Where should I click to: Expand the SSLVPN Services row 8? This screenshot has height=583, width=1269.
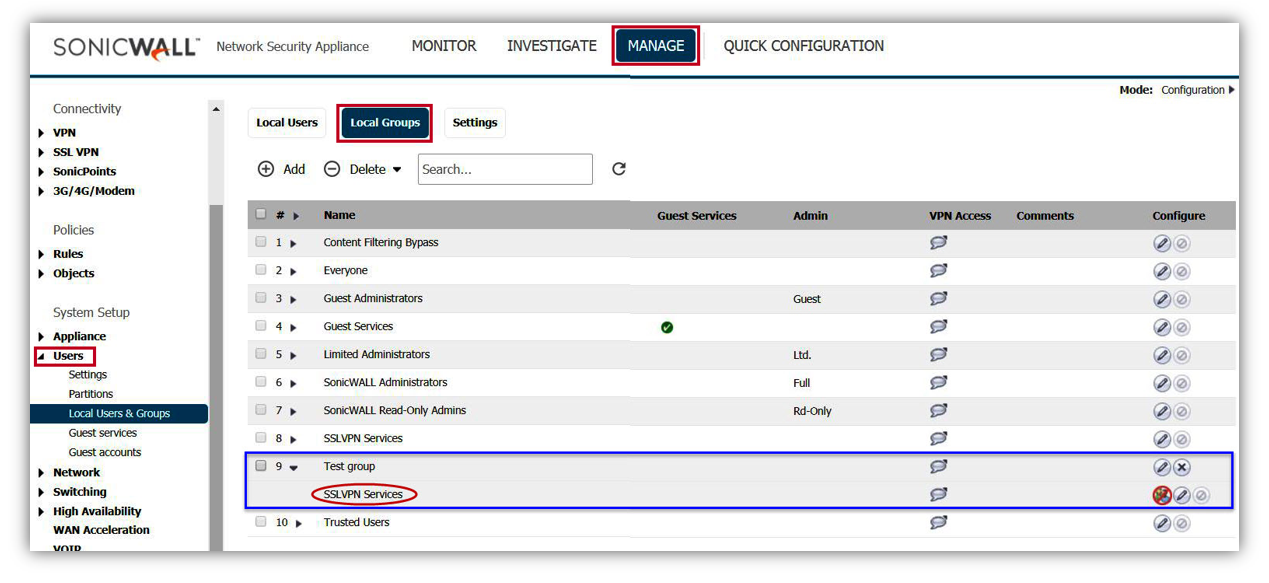tap(293, 439)
